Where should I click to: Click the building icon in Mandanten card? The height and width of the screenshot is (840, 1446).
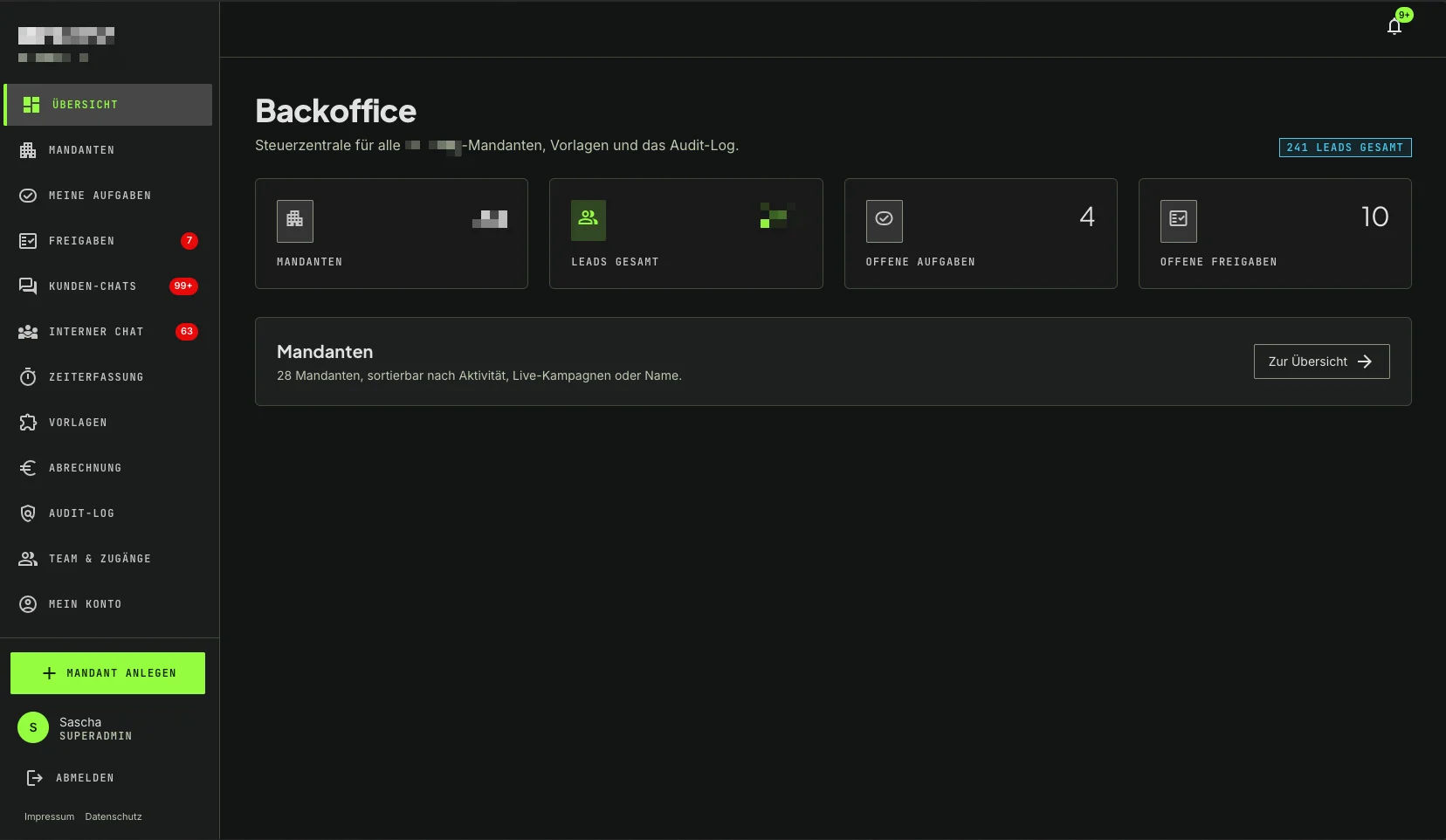(x=295, y=221)
